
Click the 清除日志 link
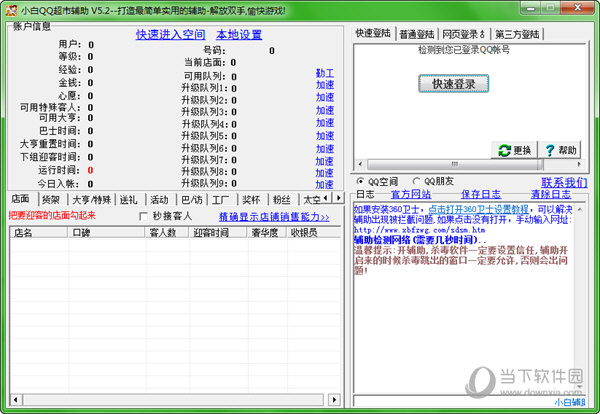[x=551, y=194]
